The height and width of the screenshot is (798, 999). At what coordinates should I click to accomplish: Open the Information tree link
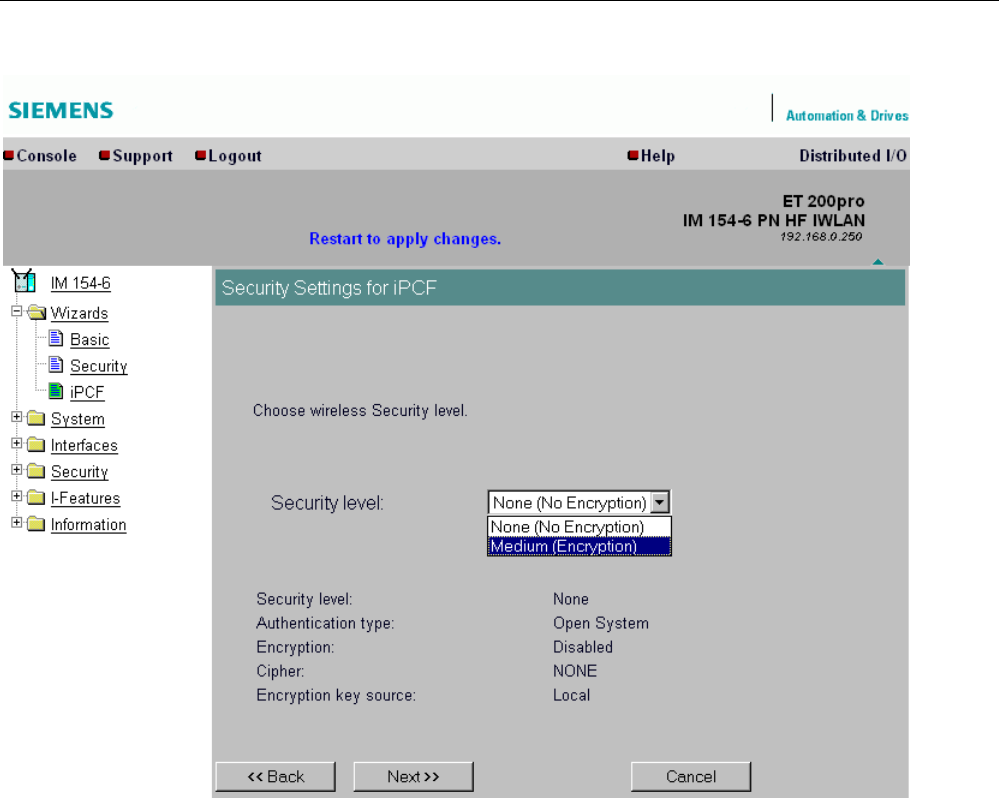[89, 525]
